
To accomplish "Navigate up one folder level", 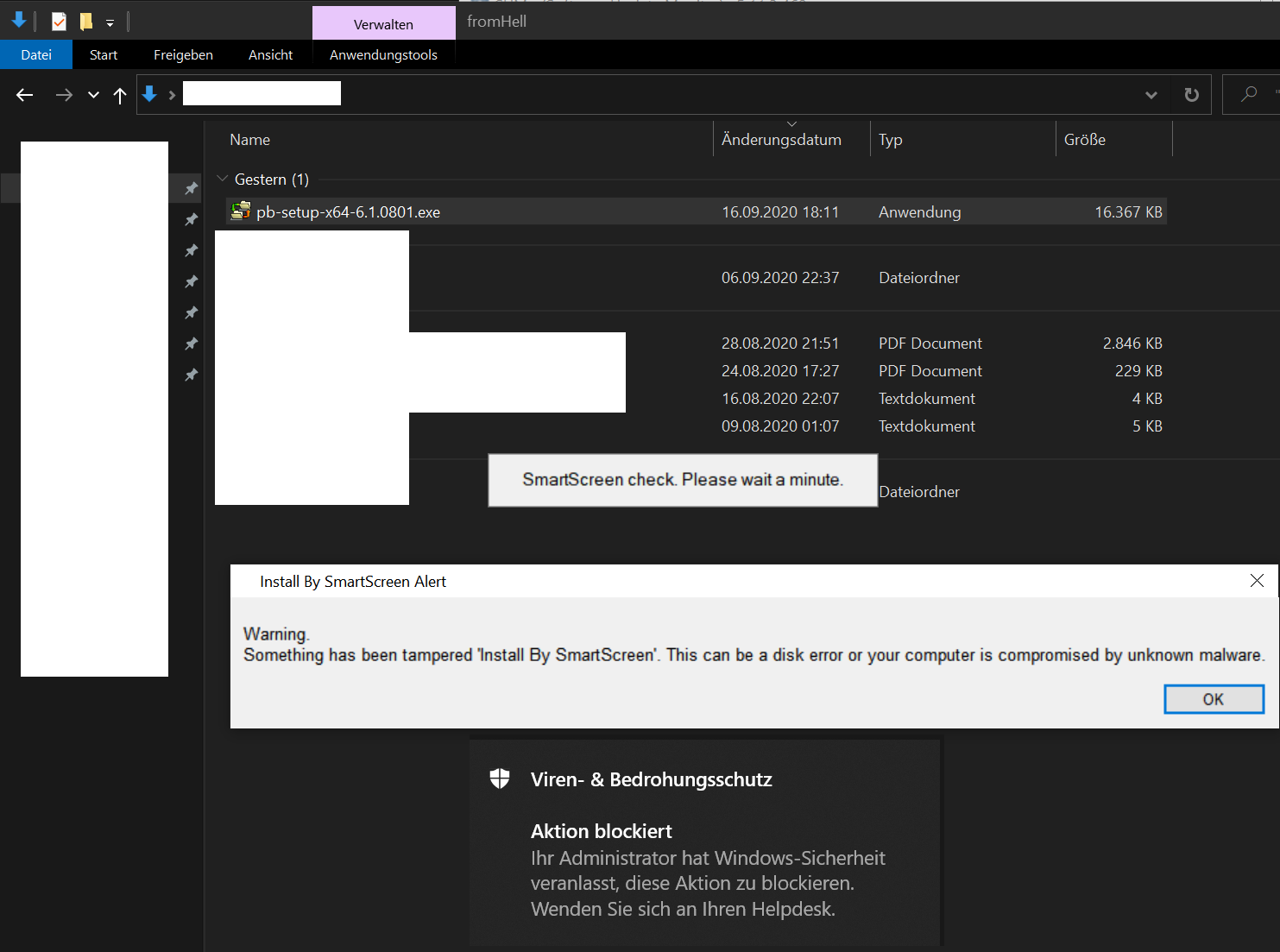I will pos(120,95).
